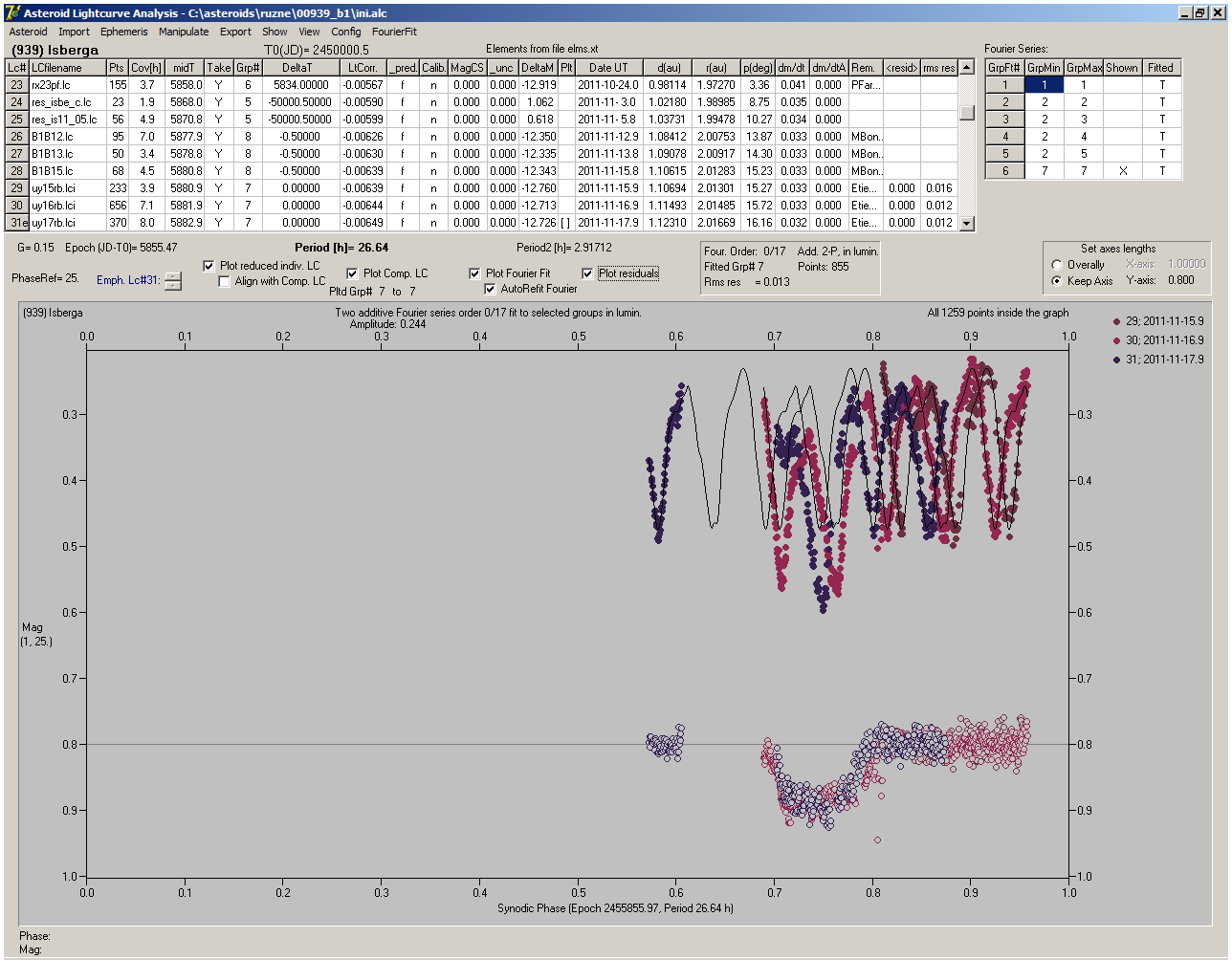Click legend color dot for 29; 2011-11-15.9
Screen dimensions: 1232x960
1117,321
